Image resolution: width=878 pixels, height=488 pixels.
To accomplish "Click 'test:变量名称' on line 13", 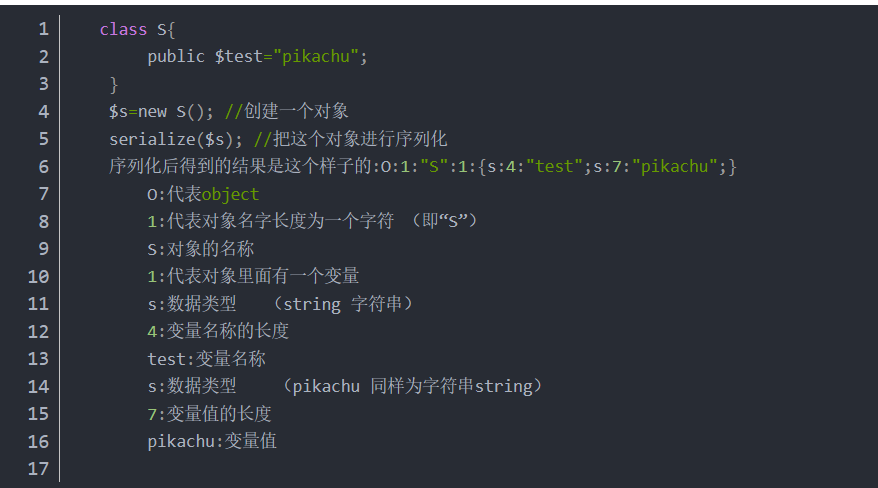I will [x=206, y=359].
